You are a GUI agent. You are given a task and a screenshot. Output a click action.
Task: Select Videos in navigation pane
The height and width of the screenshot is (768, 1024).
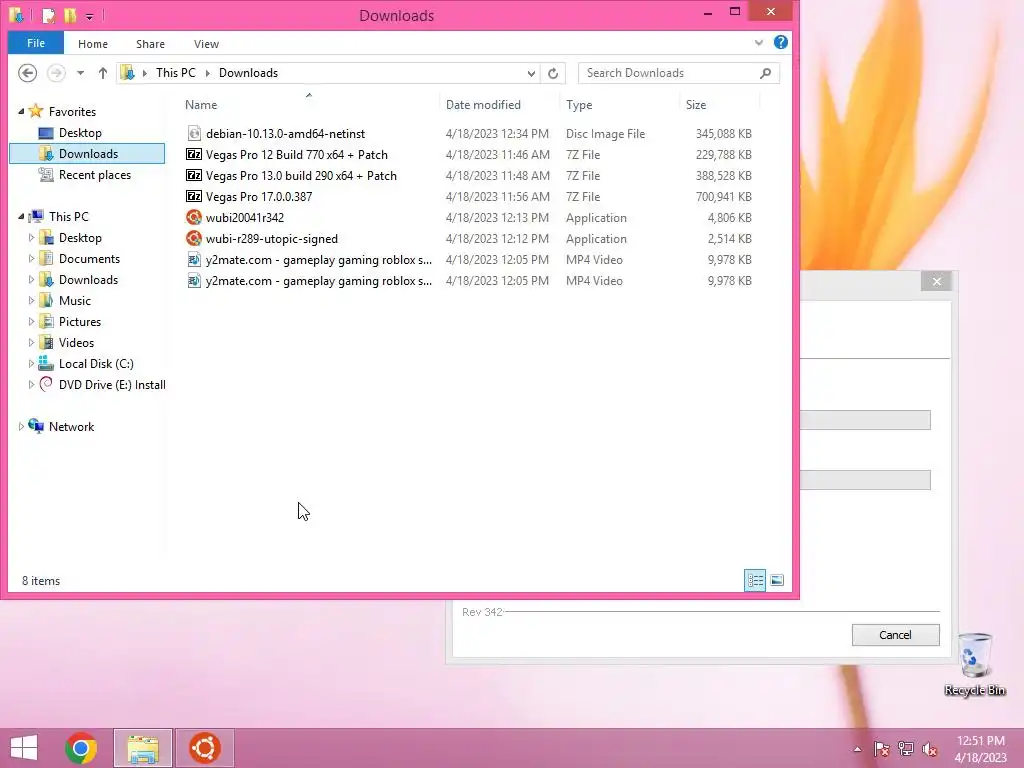coord(76,342)
